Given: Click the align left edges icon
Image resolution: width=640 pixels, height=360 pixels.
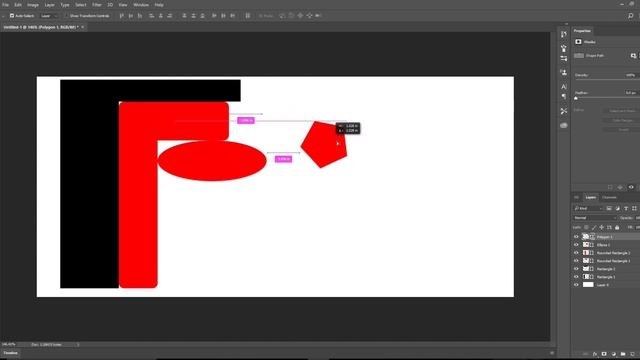Looking at the screenshot, I should point(151,16).
